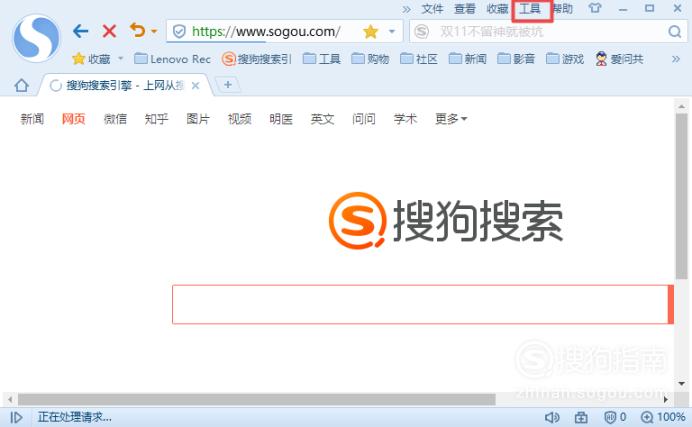Image resolution: width=692 pixels, height=427 pixels.
Task: Click the 收藏 star favorites button
Action: pyautogui.click(x=91, y=59)
